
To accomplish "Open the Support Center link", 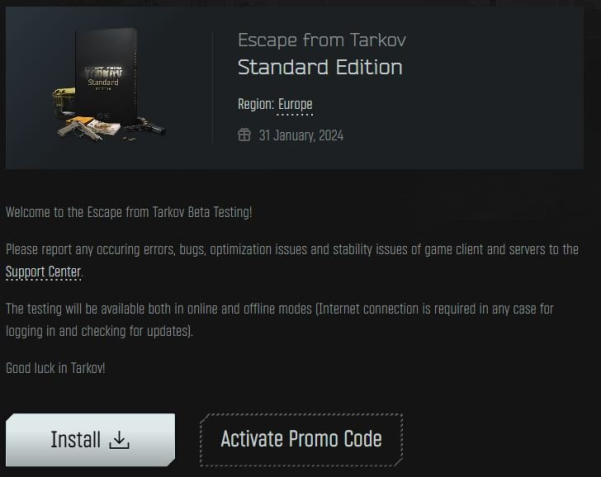I will click(43, 272).
